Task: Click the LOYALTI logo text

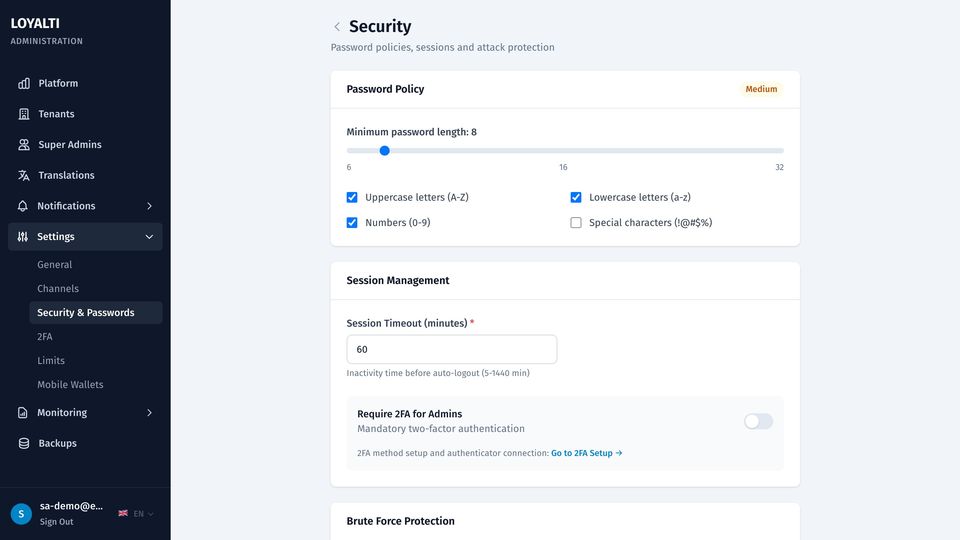Action: pos(35,23)
